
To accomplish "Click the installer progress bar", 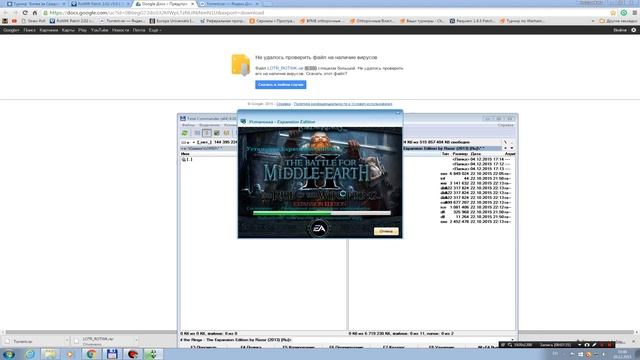I will click(x=322, y=213).
